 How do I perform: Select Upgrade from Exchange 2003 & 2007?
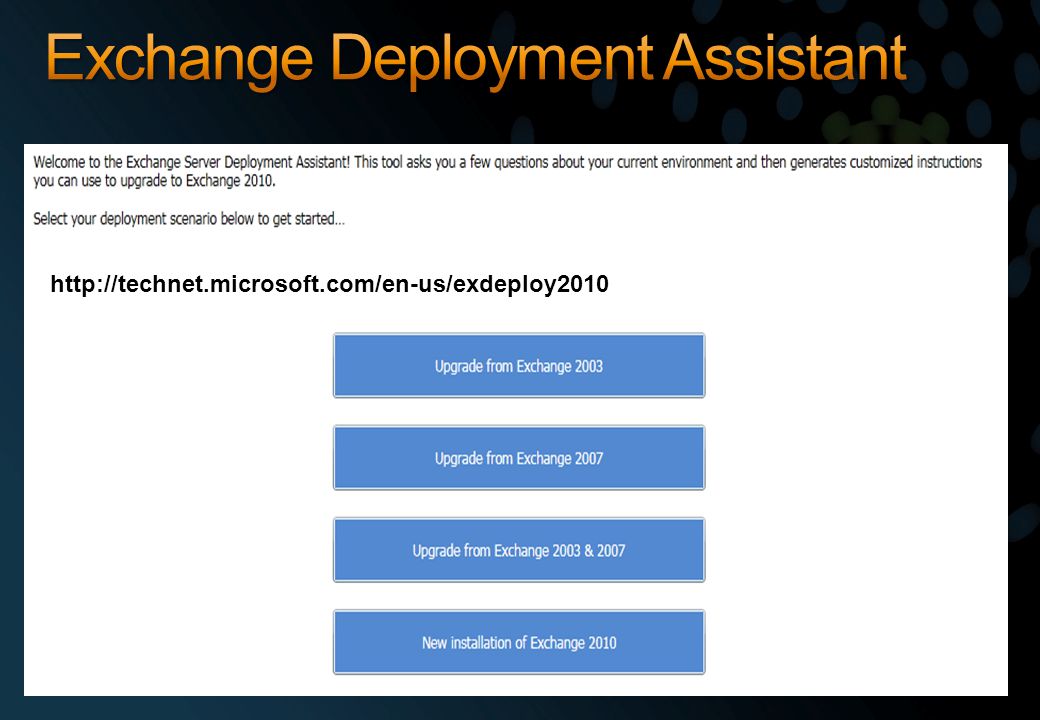[x=519, y=550]
